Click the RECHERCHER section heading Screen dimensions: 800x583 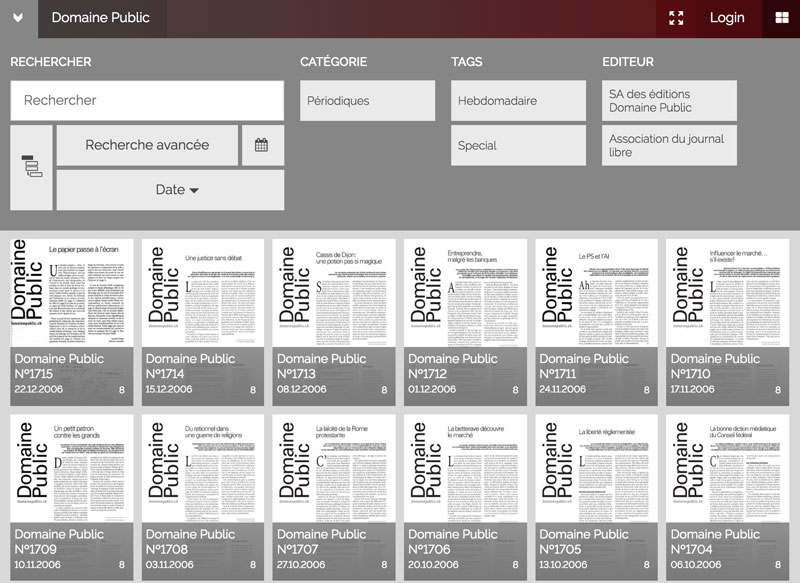coord(51,62)
